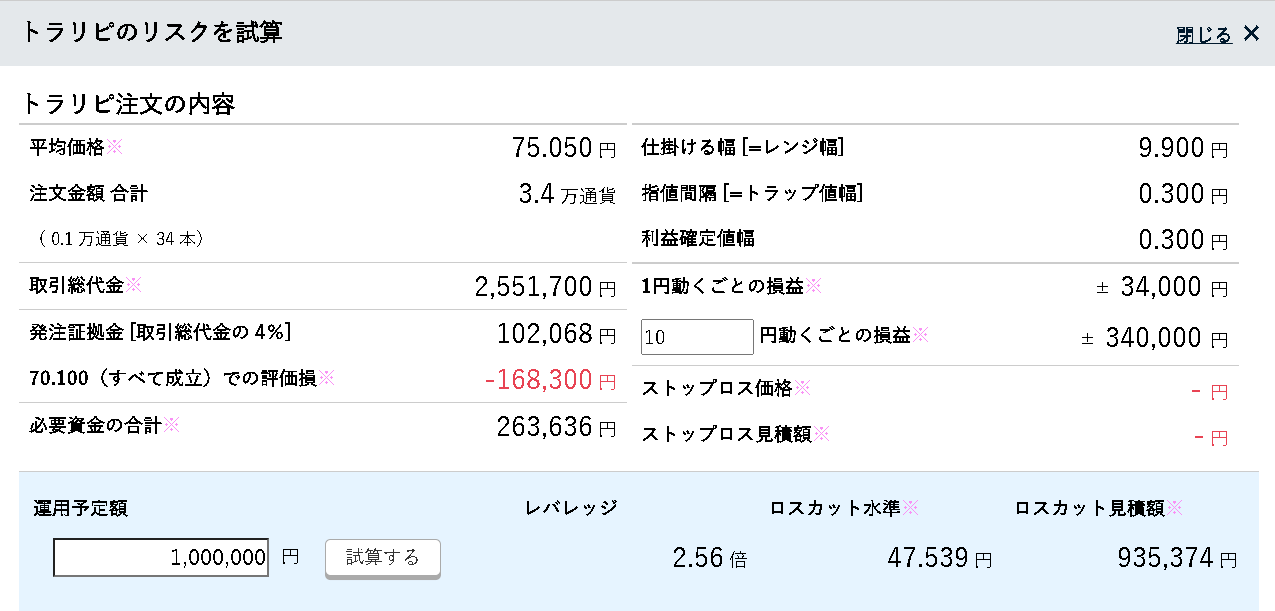Screen dimensions: 1275x611
Task: Click the red -168,300 評価損 value
Action: pyautogui.click(x=538, y=380)
